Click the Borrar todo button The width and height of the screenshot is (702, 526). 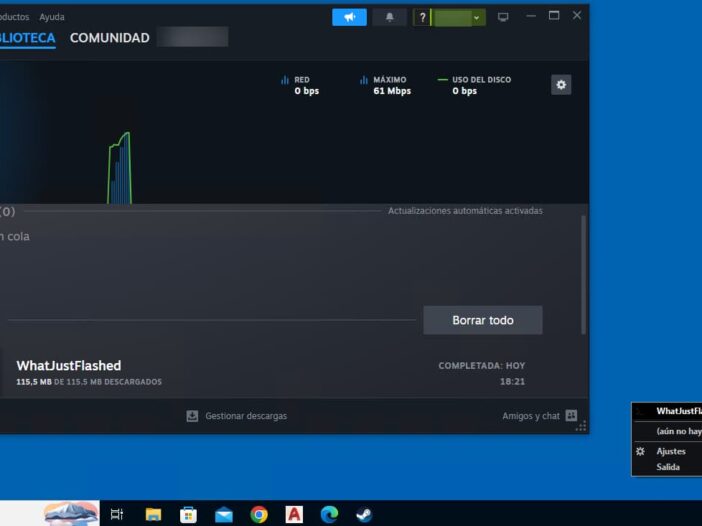483,320
